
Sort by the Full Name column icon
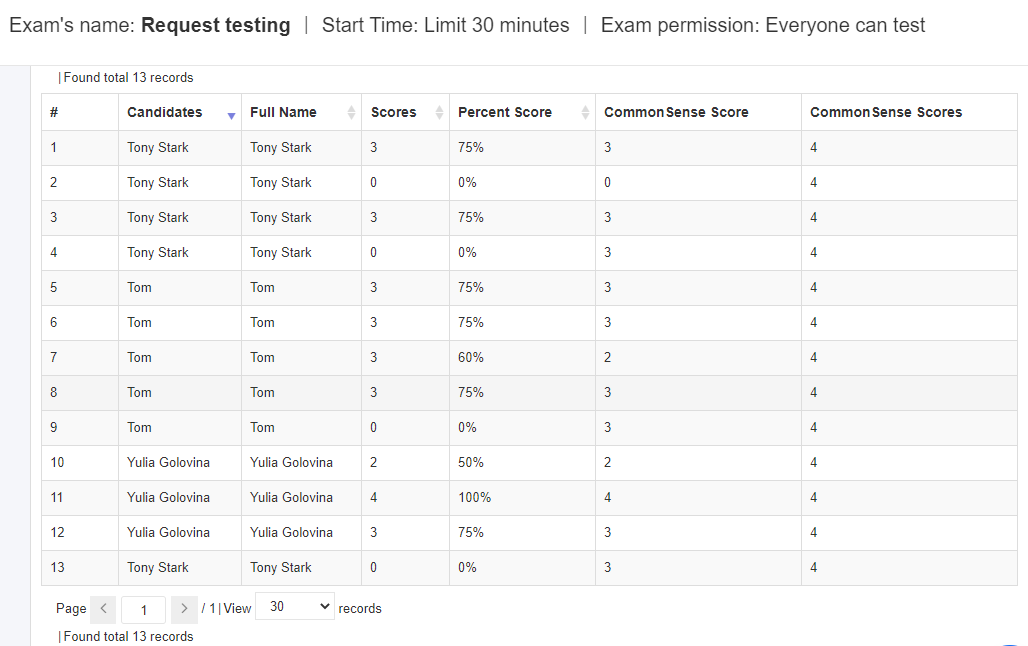[x=351, y=113]
